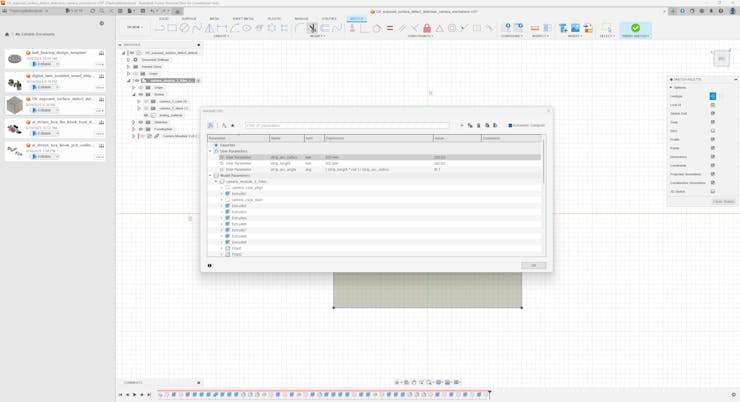Switch to the SOLID toolbar tab
The width and height of the screenshot is (740, 402).
coord(163,19)
